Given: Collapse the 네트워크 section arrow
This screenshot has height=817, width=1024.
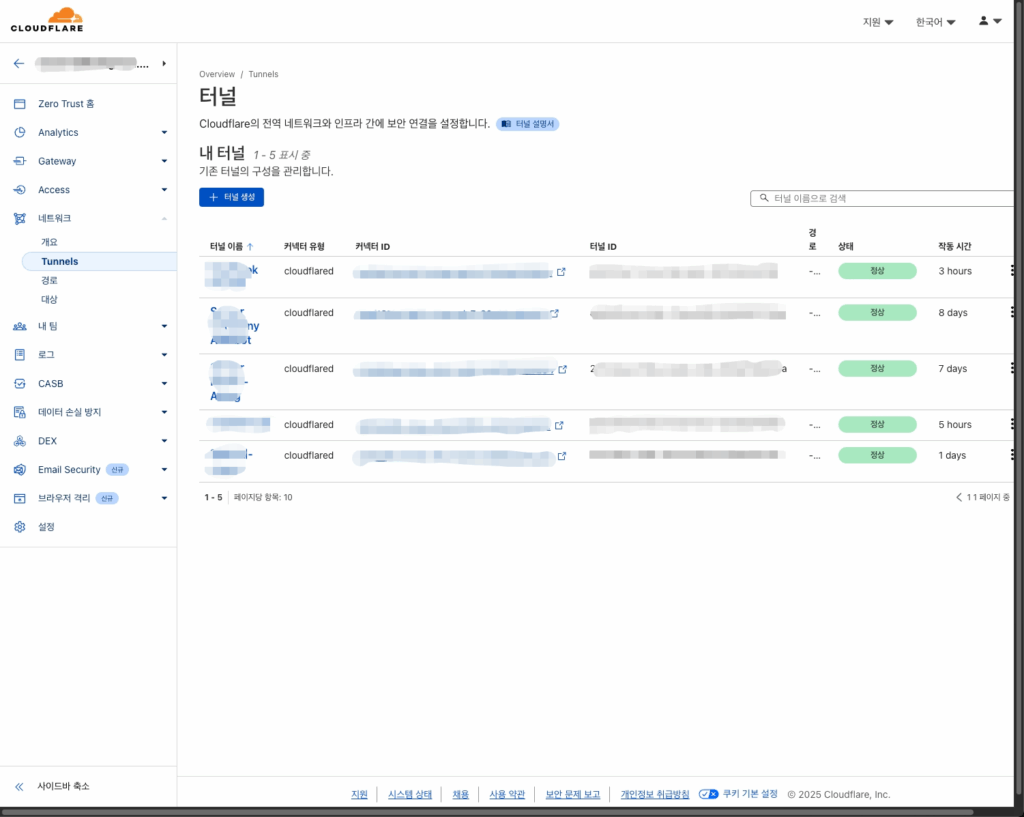Looking at the screenshot, I should [x=165, y=219].
